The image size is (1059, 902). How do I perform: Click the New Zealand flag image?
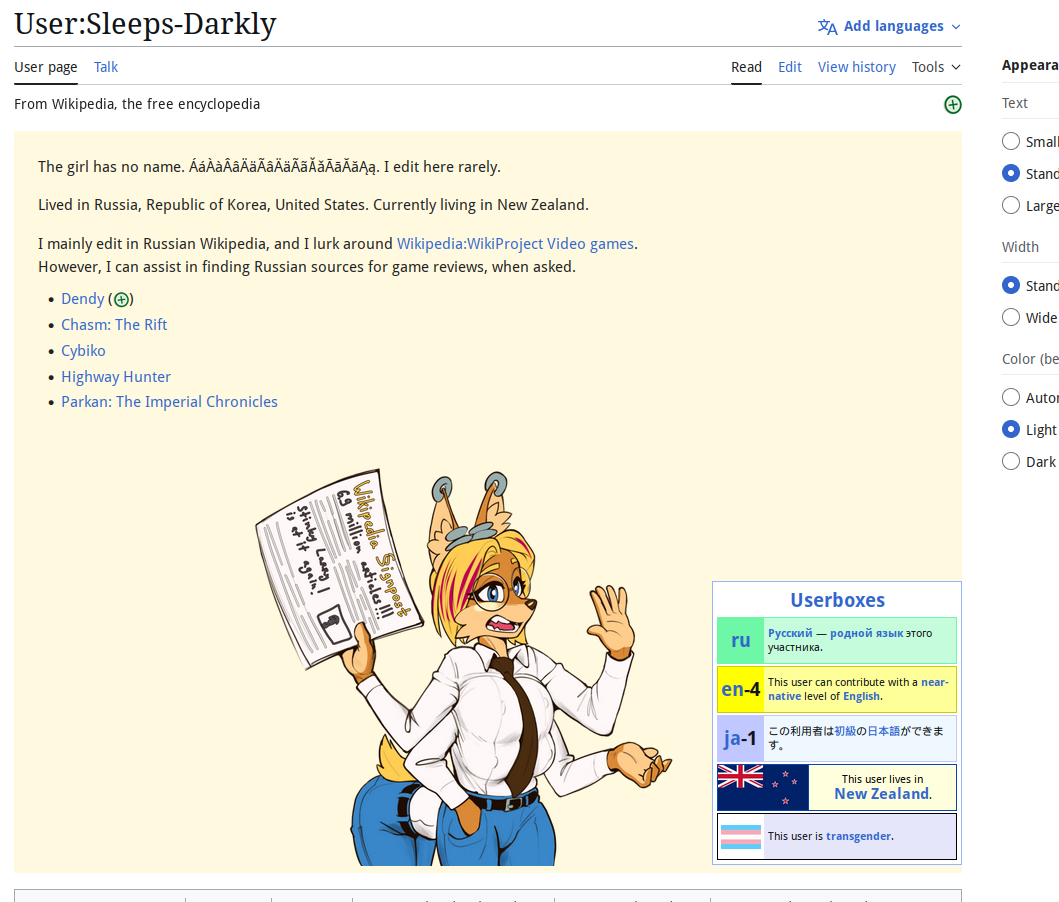762,787
